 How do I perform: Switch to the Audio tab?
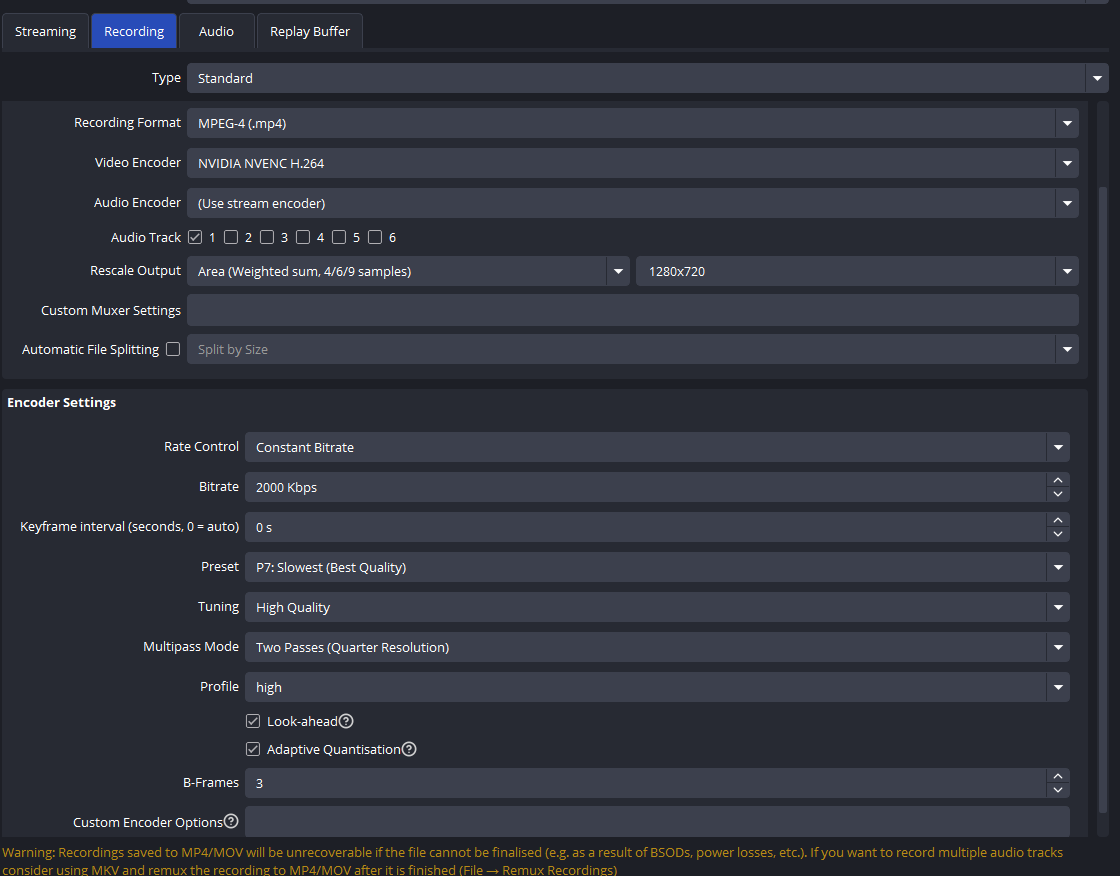(x=216, y=31)
